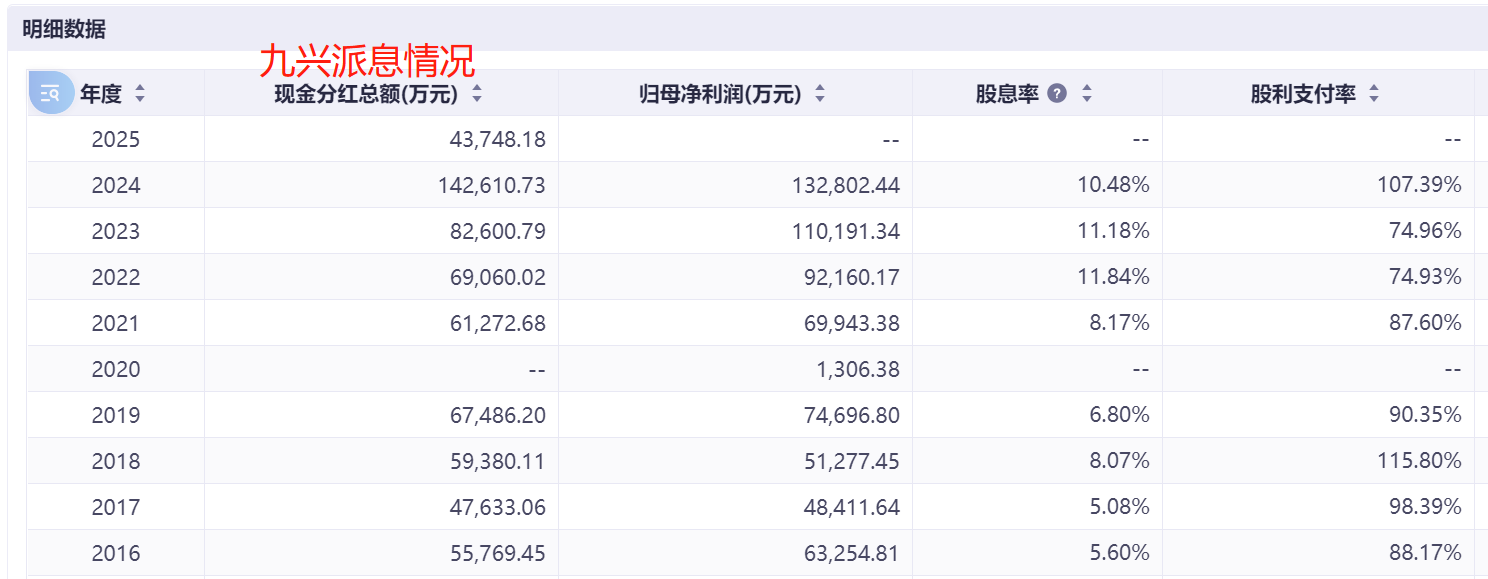
Task: Select the 2016 year row
Action: 750,553
